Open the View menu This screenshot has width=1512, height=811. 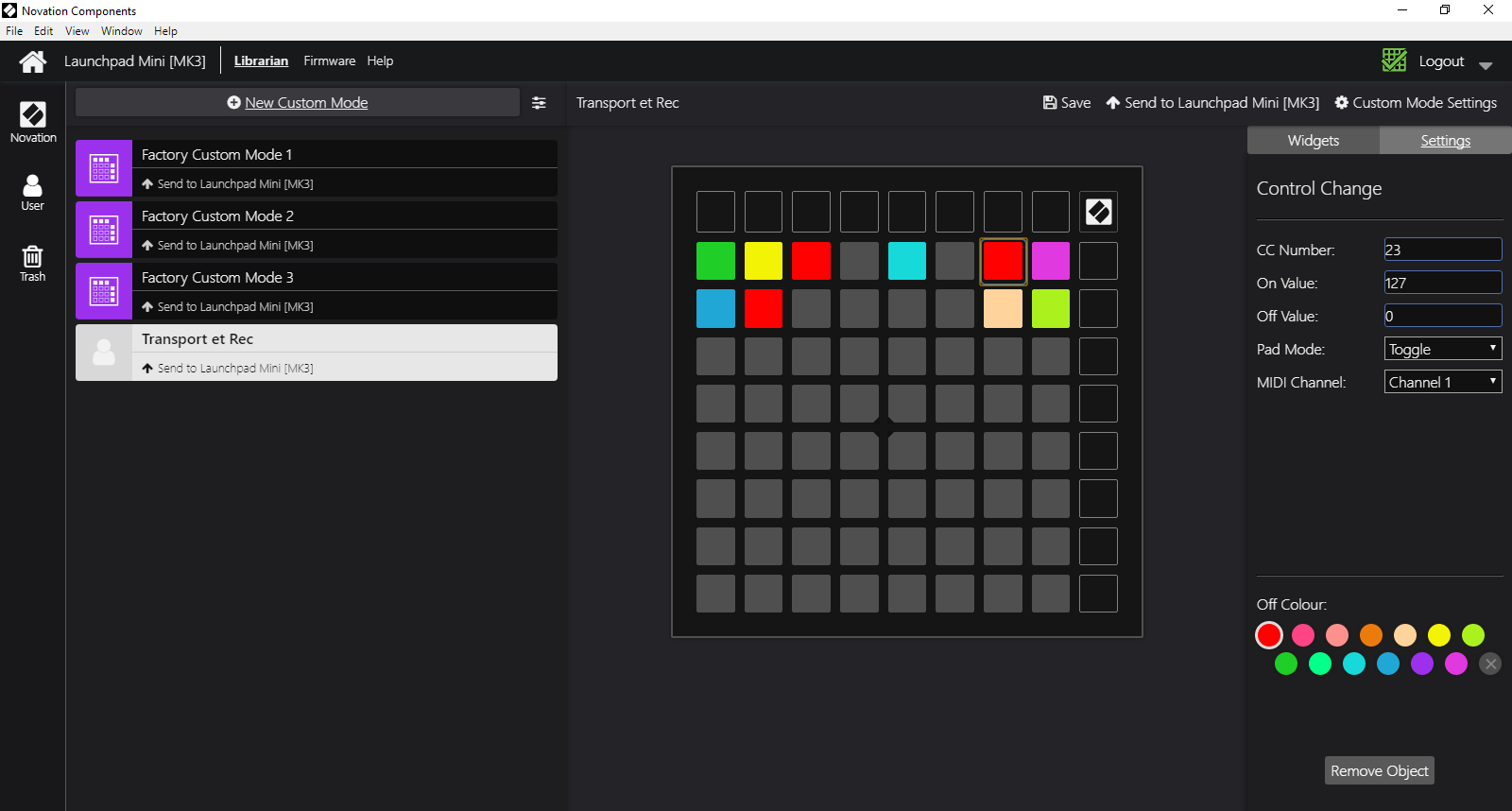77,31
